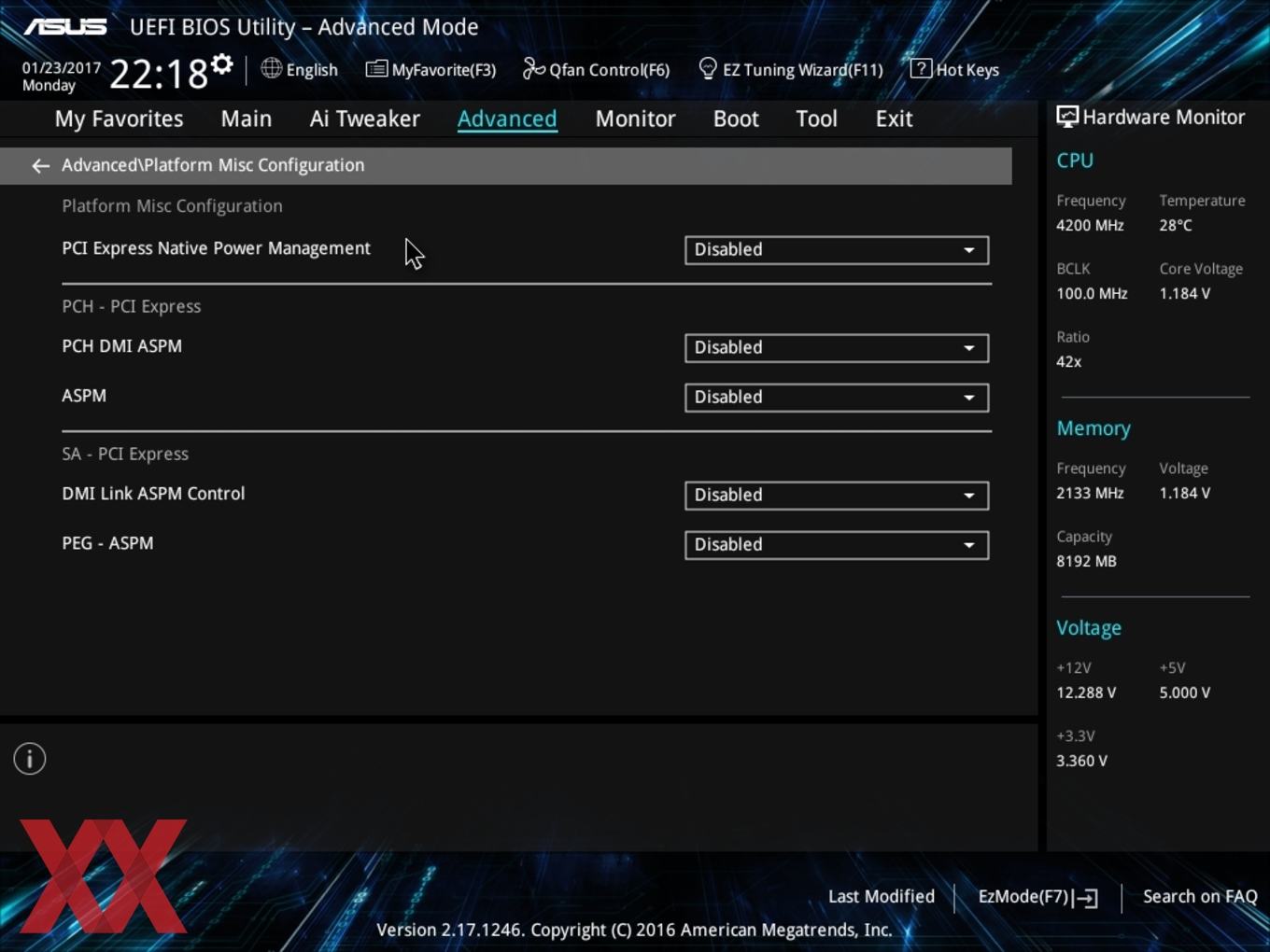Open MyFavorite(F3) label
The width and height of the screenshot is (1270, 952).
pyautogui.click(x=444, y=70)
